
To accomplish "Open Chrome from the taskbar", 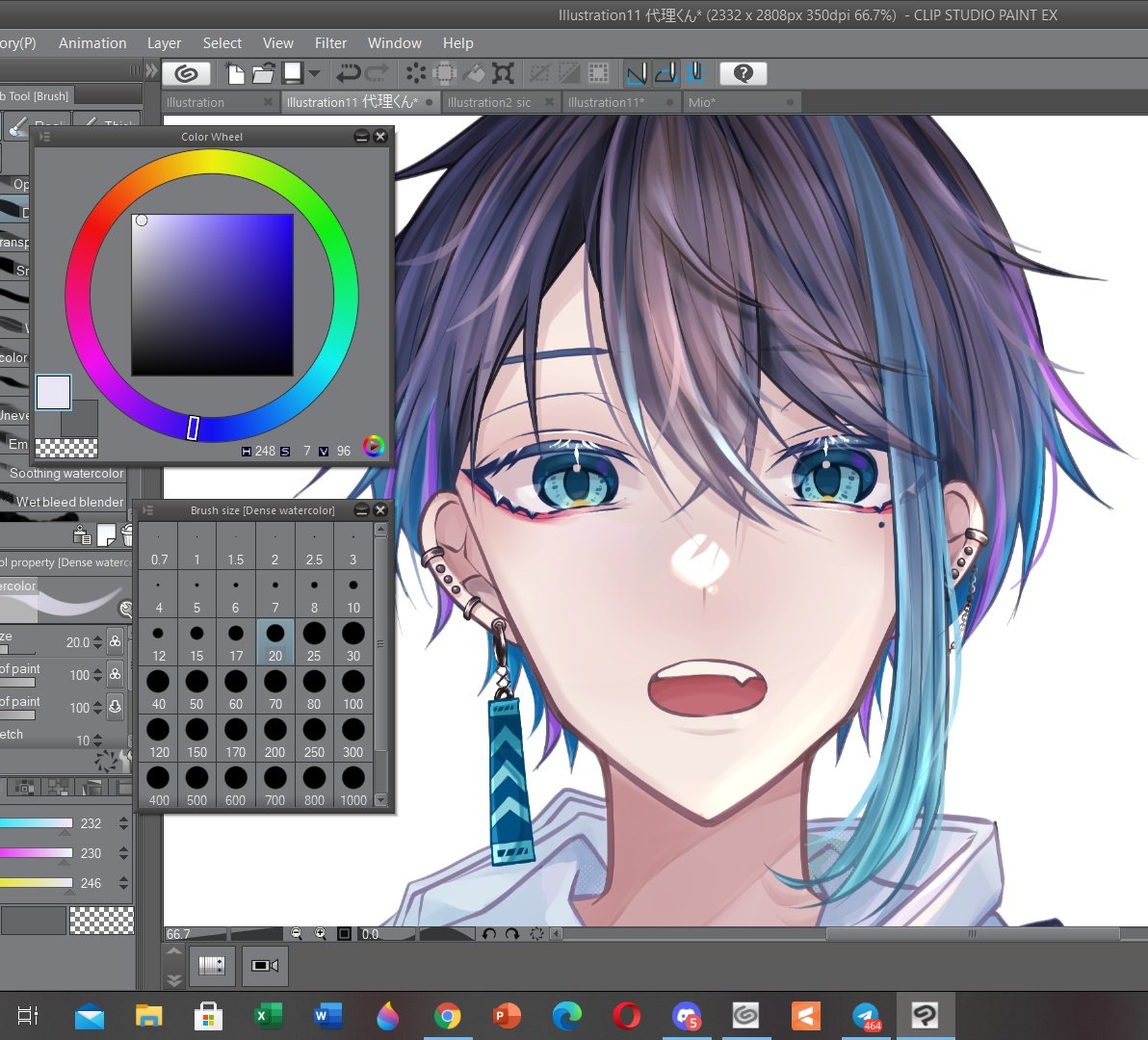I will pos(447,1016).
